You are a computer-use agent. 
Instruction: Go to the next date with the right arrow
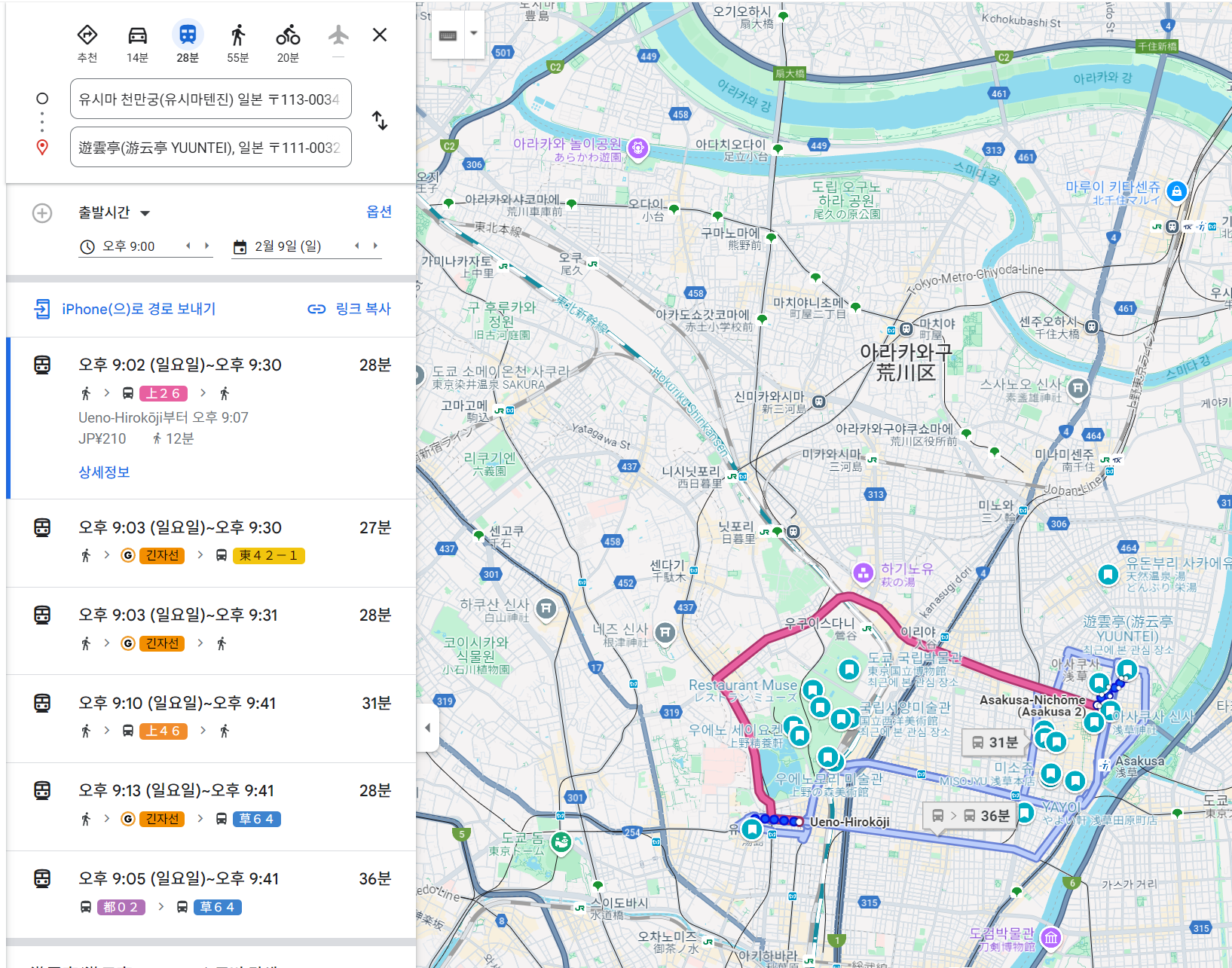click(x=375, y=246)
